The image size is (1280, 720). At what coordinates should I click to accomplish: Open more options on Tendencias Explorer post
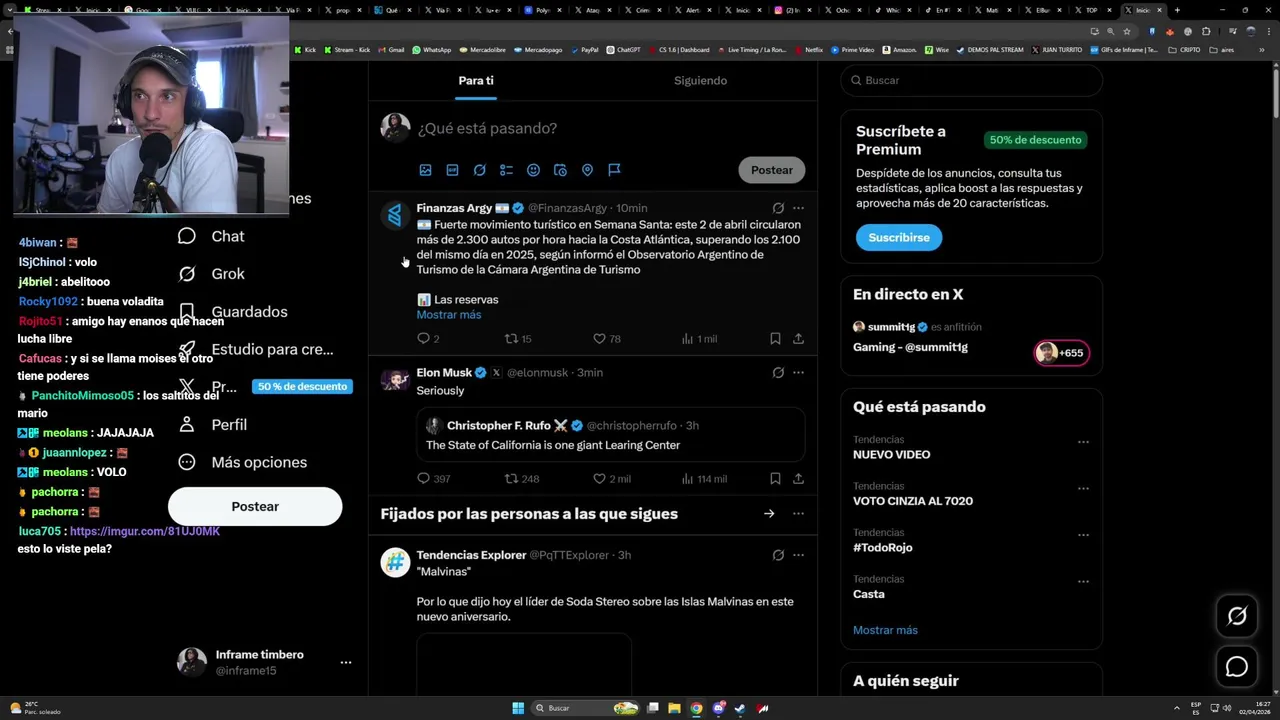click(798, 555)
